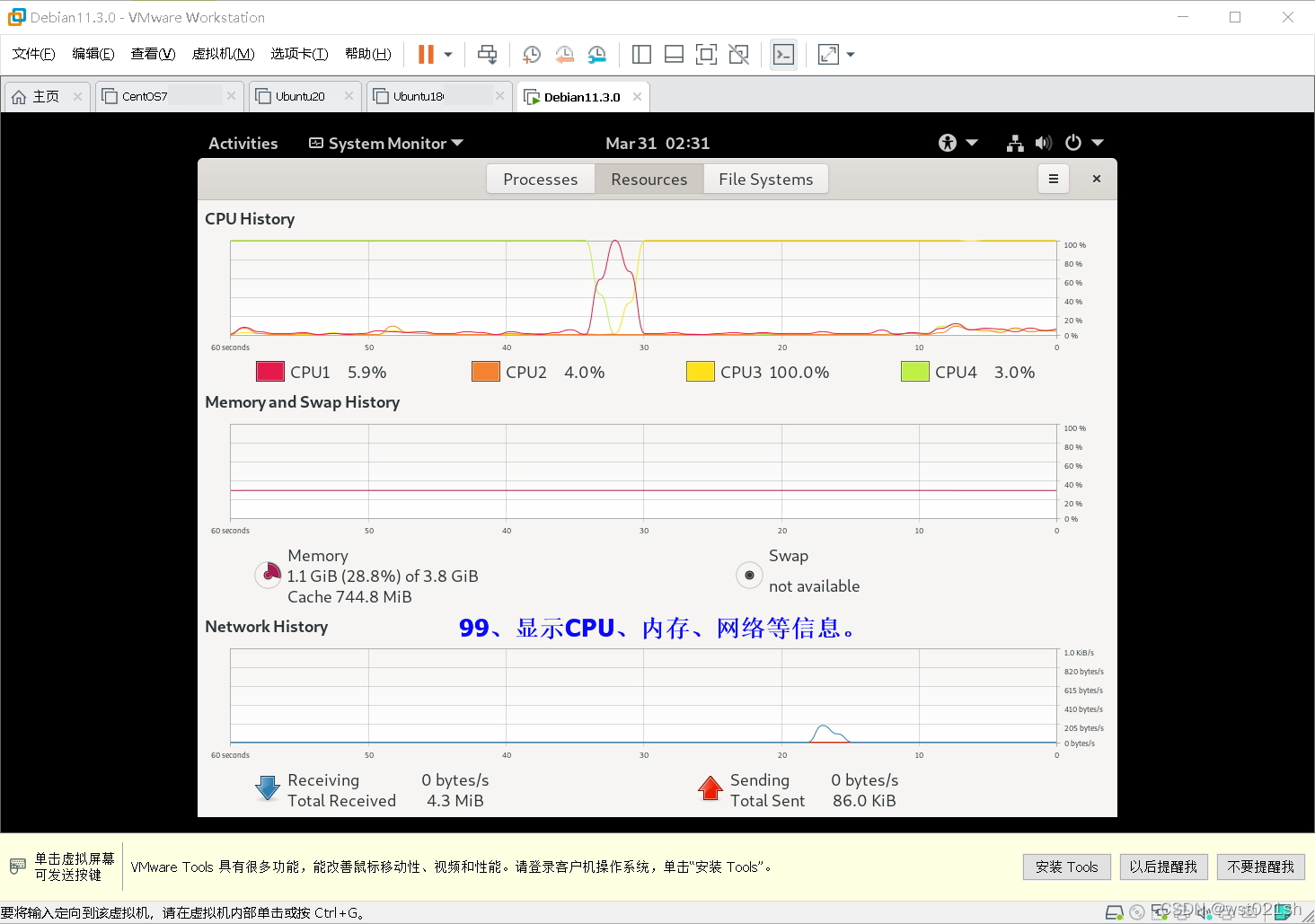The image size is (1315, 924).
Task: Click the Sending red up arrow icon
Action: coord(710,788)
